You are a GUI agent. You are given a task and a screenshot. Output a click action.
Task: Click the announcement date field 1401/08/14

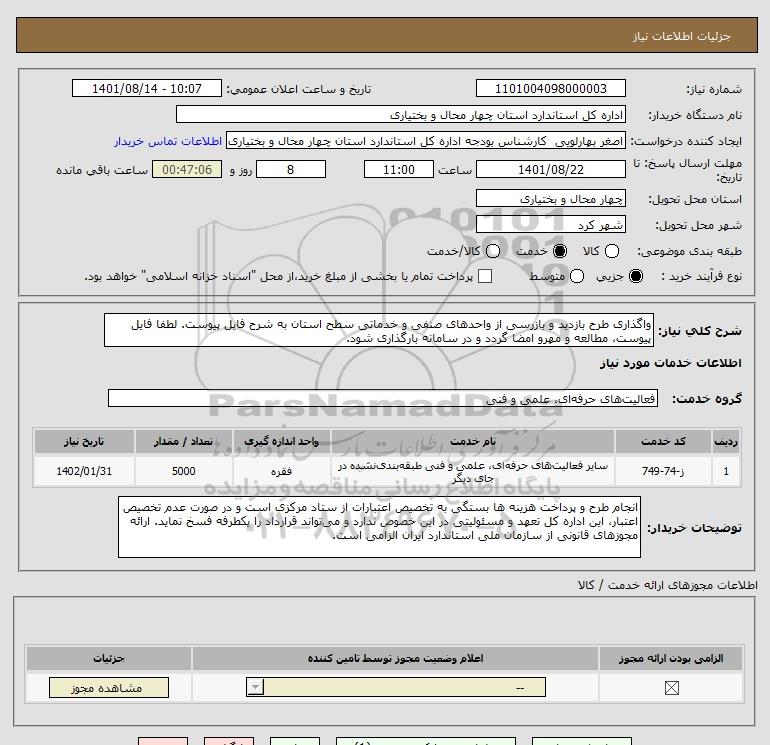click(x=146, y=88)
